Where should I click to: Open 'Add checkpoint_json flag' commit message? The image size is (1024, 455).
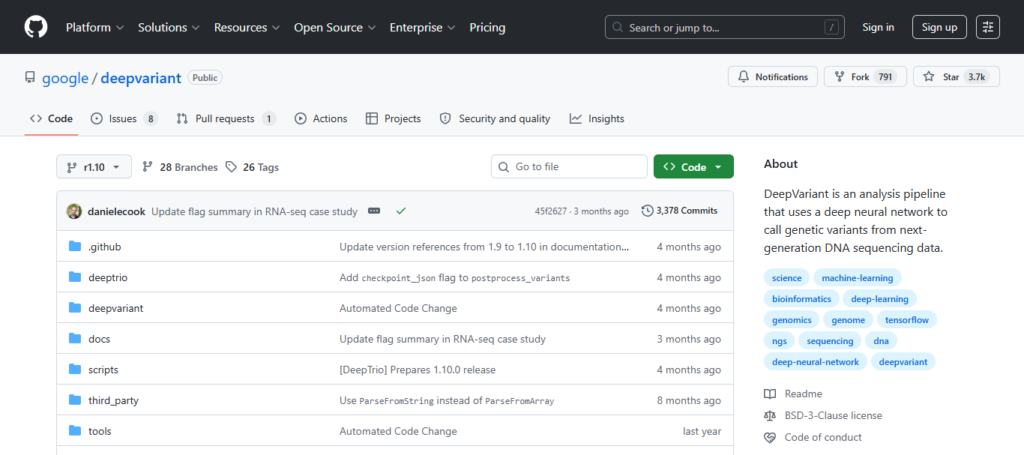[x=455, y=277]
